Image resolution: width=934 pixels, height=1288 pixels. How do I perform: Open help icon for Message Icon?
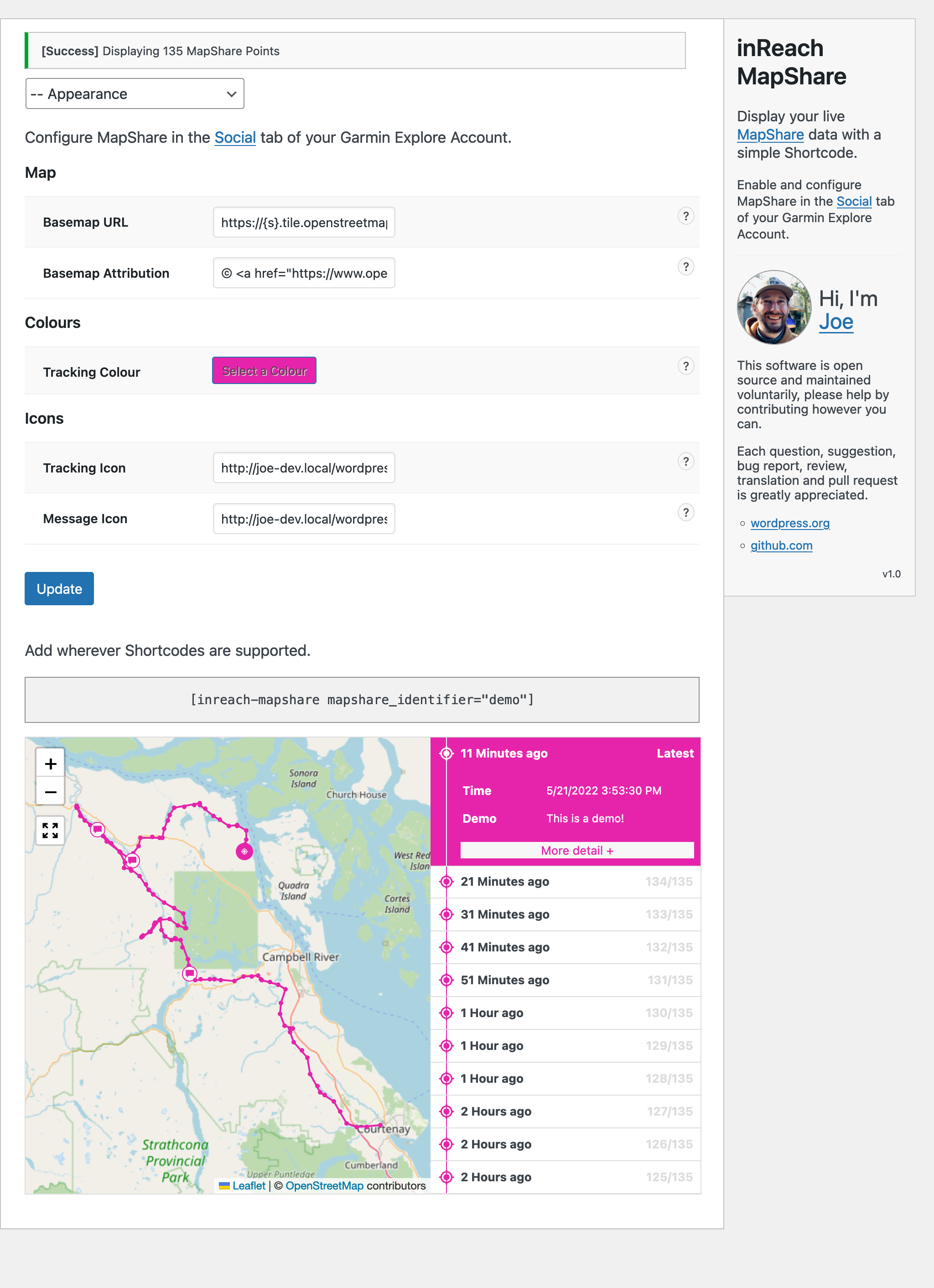tap(685, 513)
